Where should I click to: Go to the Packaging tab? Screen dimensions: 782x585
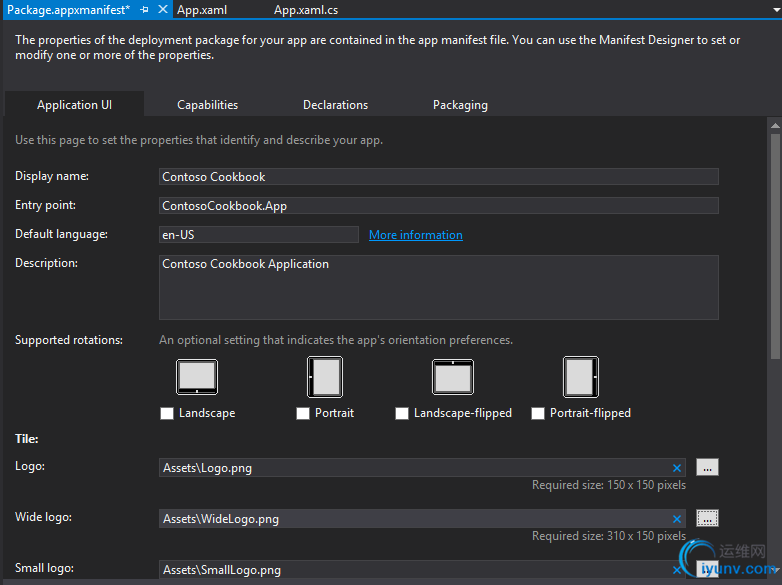[460, 105]
